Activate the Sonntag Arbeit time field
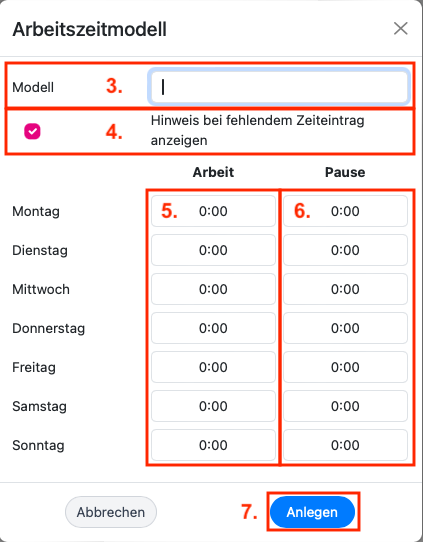 [x=213, y=445]
